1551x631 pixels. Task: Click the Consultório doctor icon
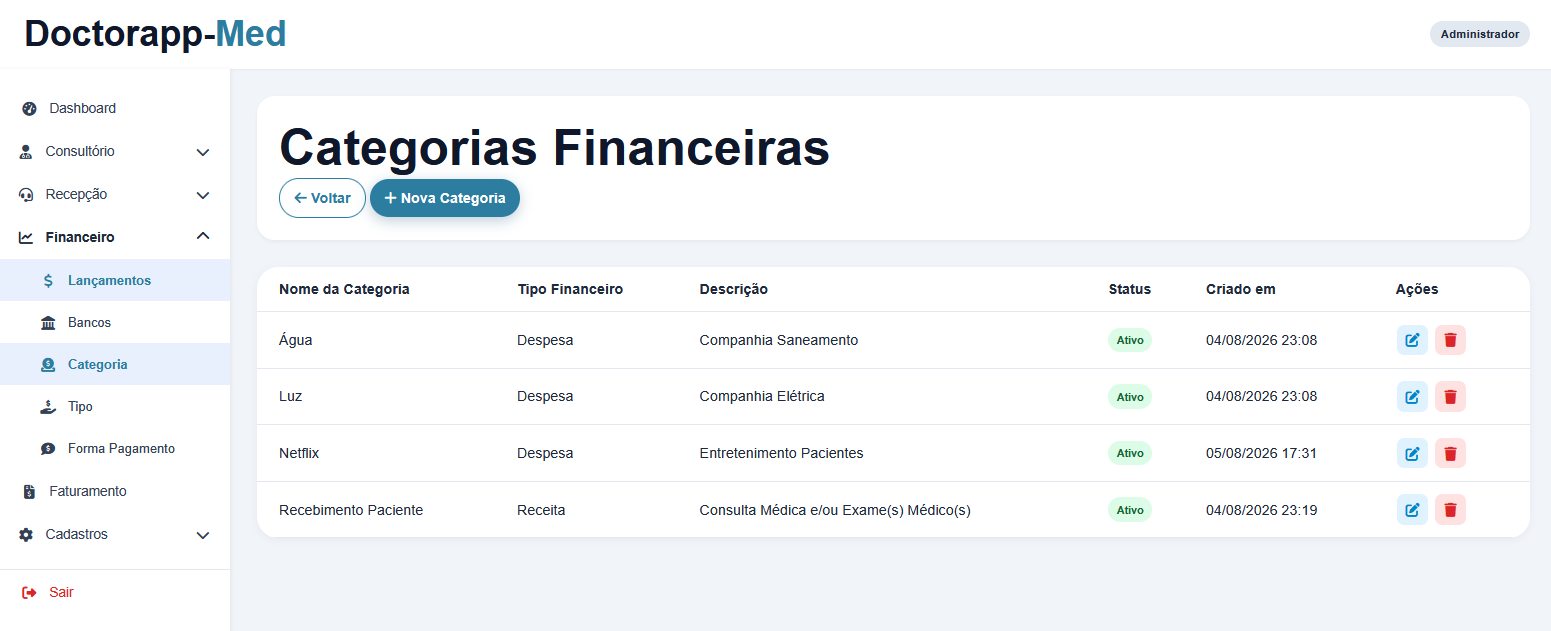(x=26, y=152)
